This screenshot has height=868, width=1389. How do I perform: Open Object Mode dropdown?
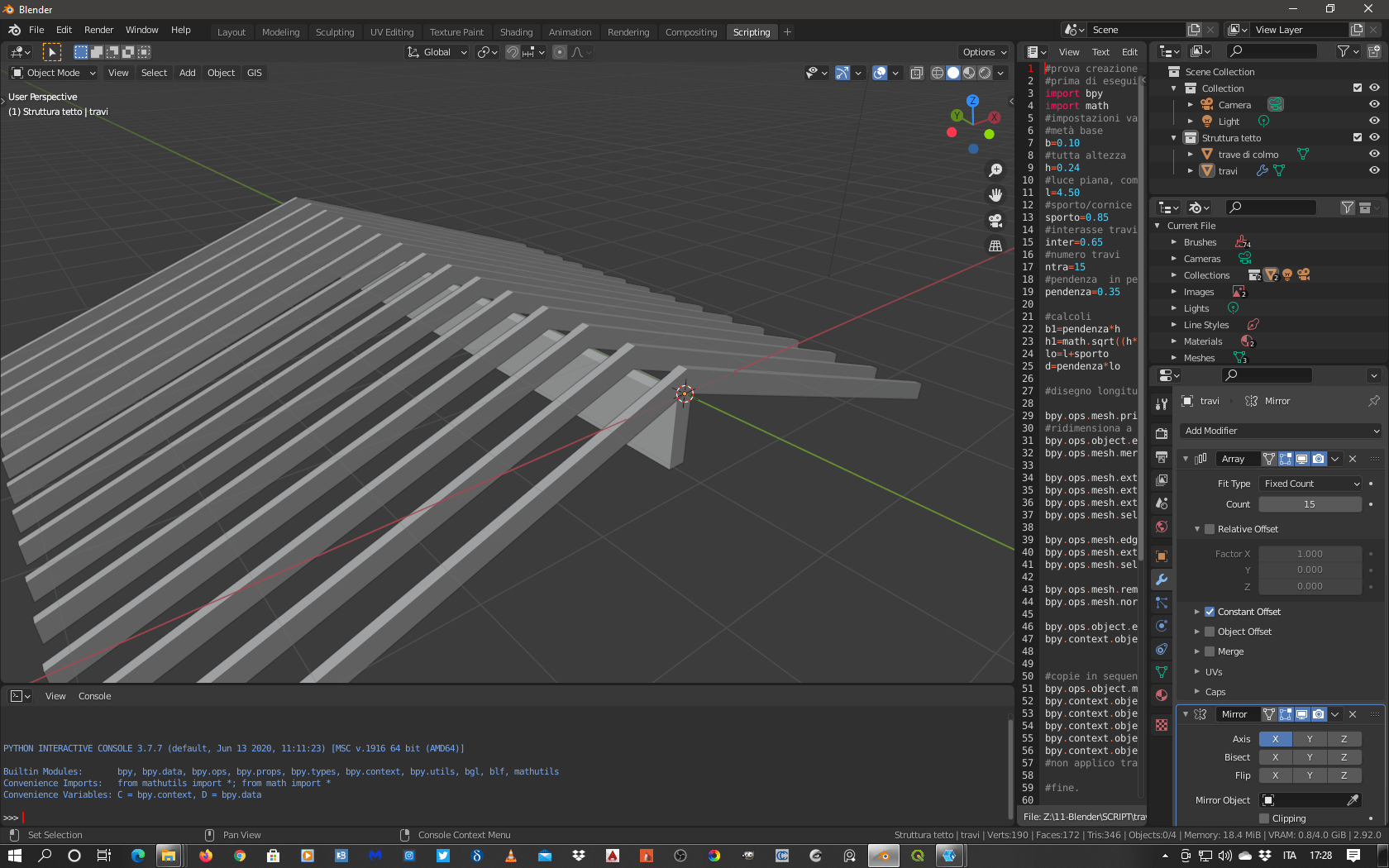coord(54,73)
